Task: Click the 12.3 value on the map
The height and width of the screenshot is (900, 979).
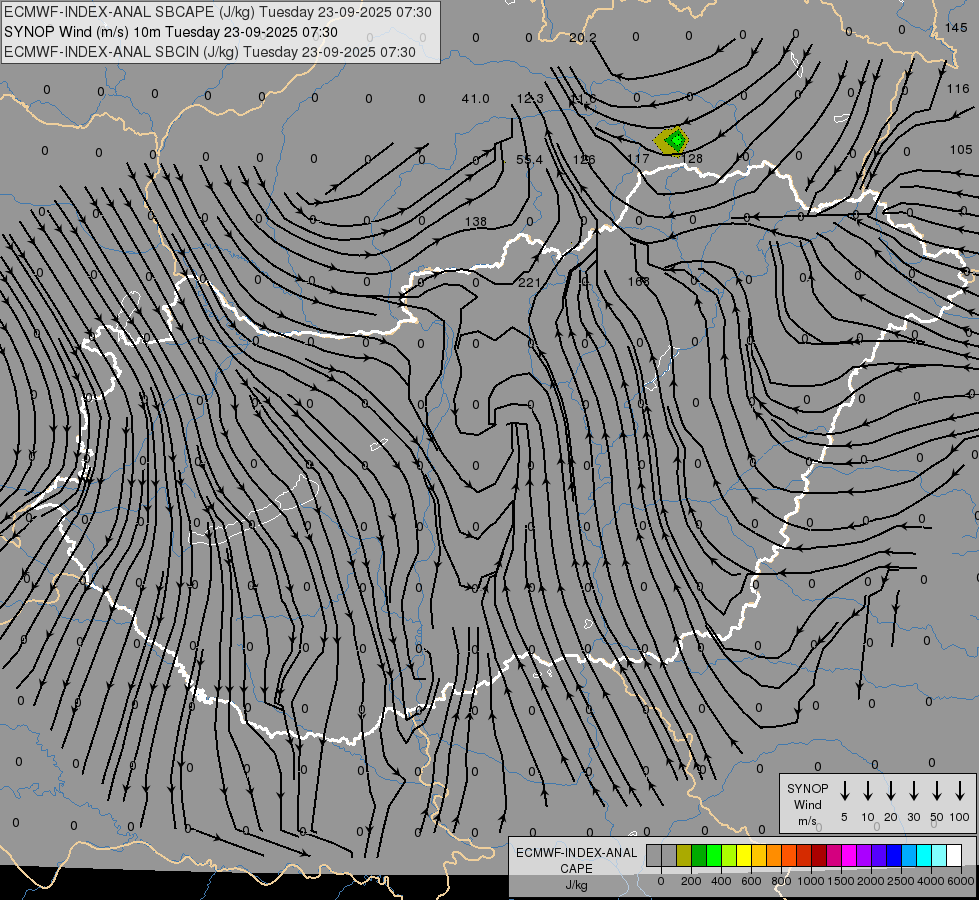Action: (x=530, y=99)
